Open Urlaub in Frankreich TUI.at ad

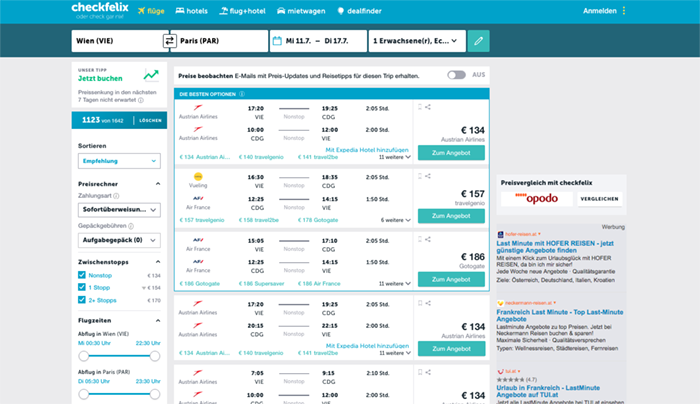click(548, 391)
